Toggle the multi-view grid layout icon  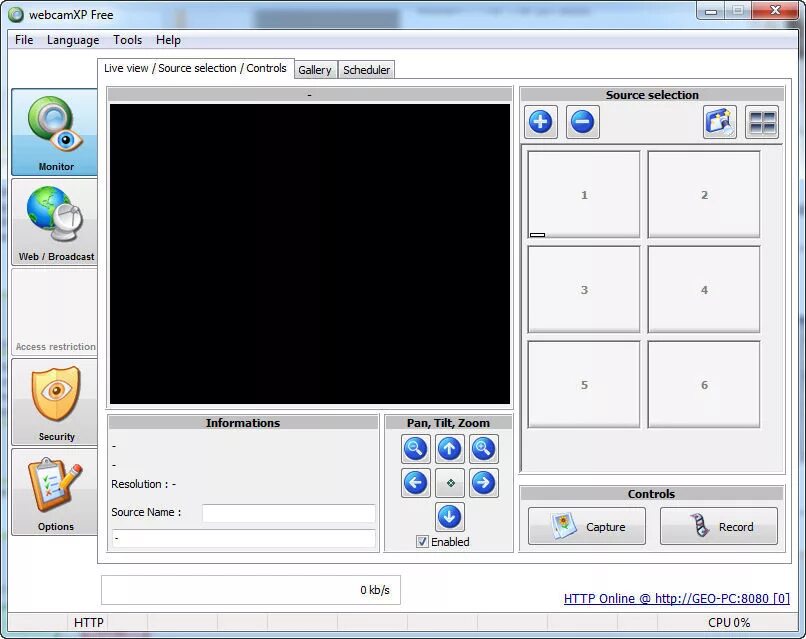pyautogui.click(x=762, y=122)
